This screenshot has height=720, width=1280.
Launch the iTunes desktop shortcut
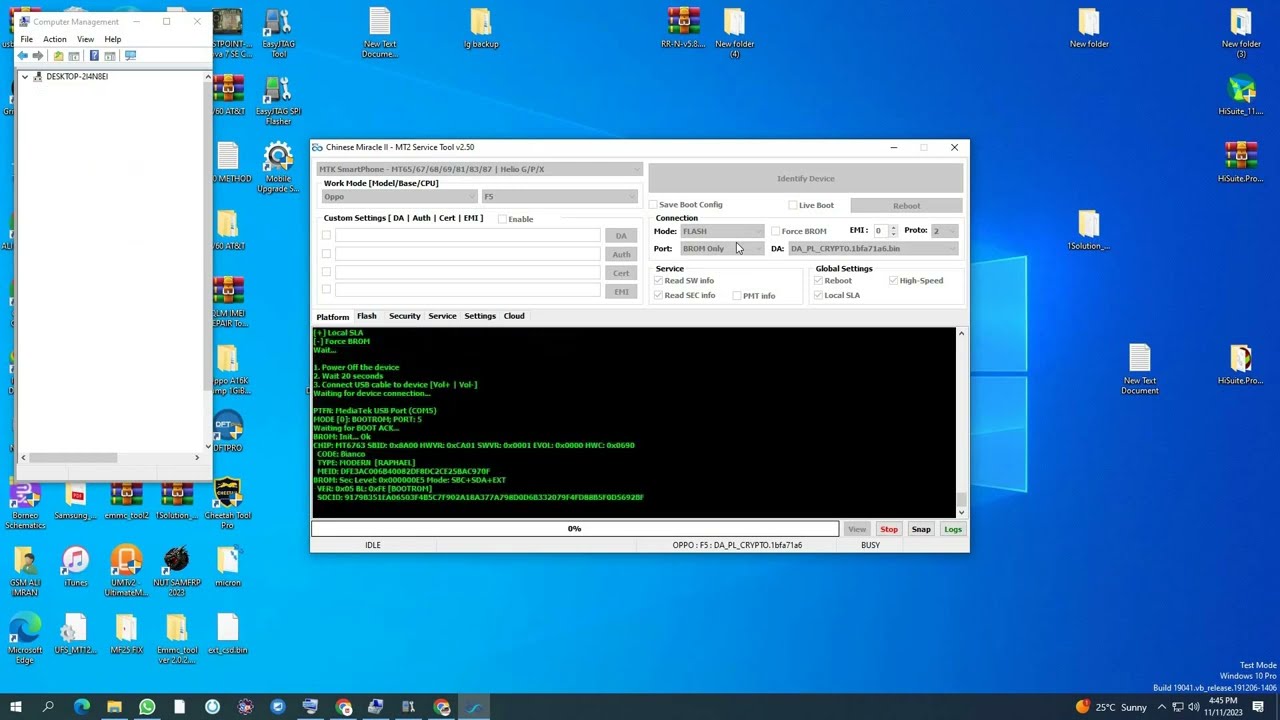[75, 568]
